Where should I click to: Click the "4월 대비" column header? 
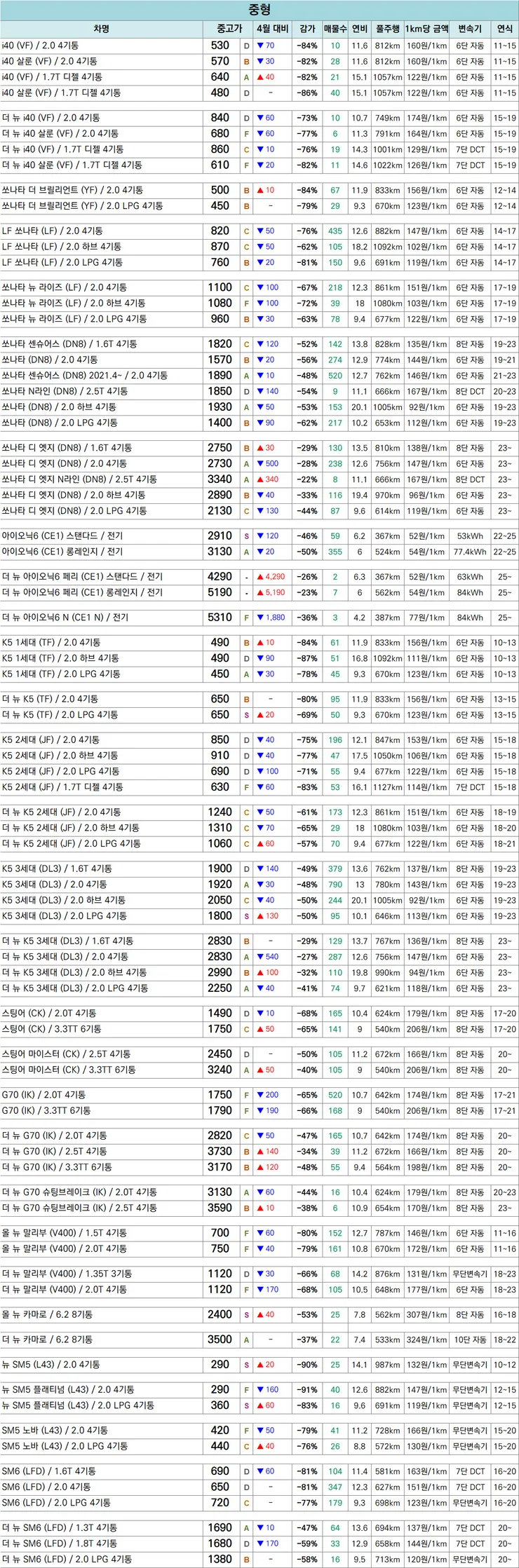272,29
